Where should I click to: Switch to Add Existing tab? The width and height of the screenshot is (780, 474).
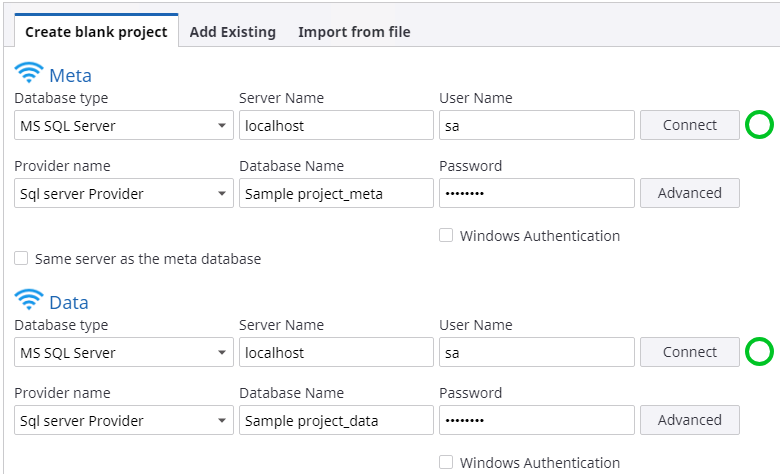(x=232, y=32)
